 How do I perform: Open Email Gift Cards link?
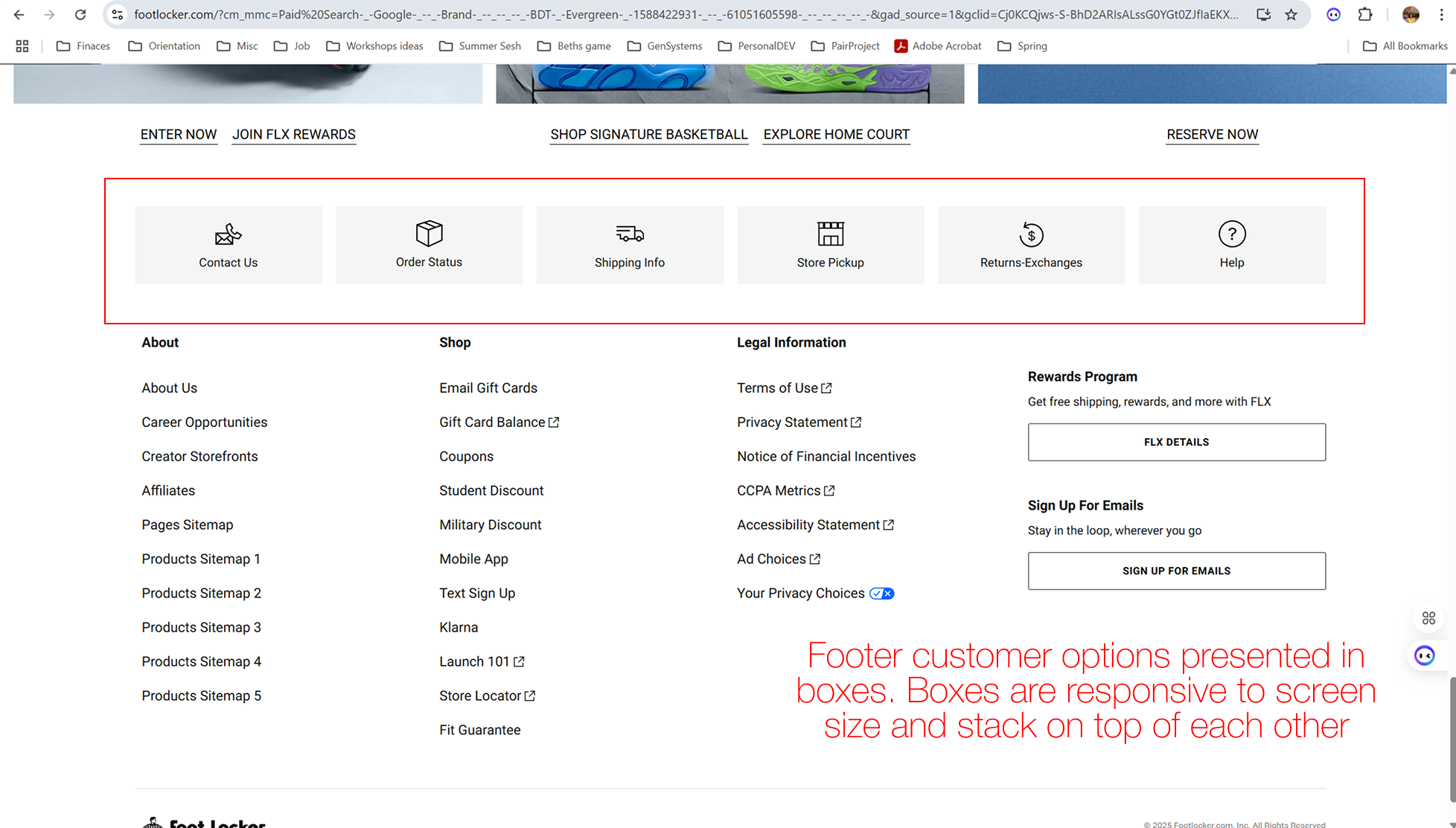[488, 388]
